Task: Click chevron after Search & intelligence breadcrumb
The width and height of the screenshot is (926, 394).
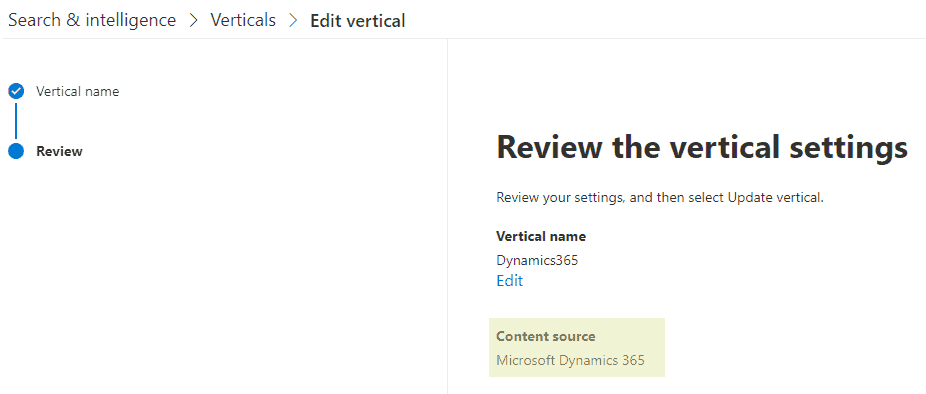Action: click(194, 21)
